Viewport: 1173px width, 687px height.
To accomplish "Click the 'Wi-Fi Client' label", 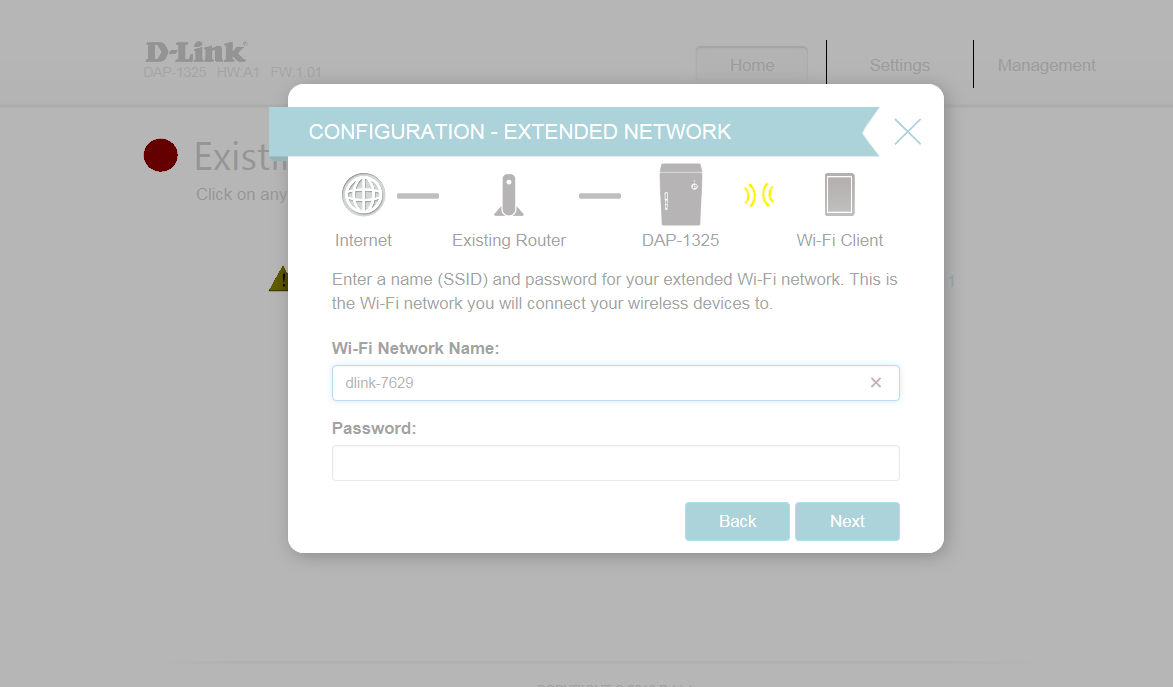I will (839, 240).
